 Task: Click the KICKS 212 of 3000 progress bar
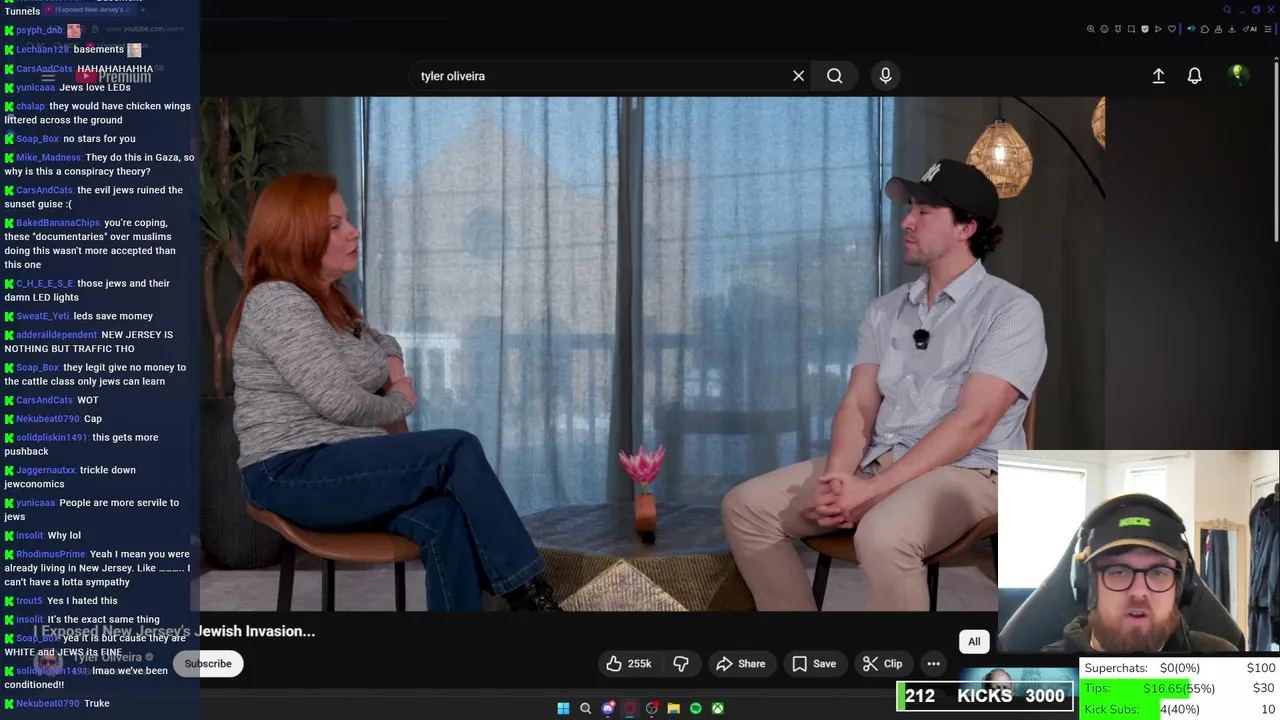click(x=984, y=695)
